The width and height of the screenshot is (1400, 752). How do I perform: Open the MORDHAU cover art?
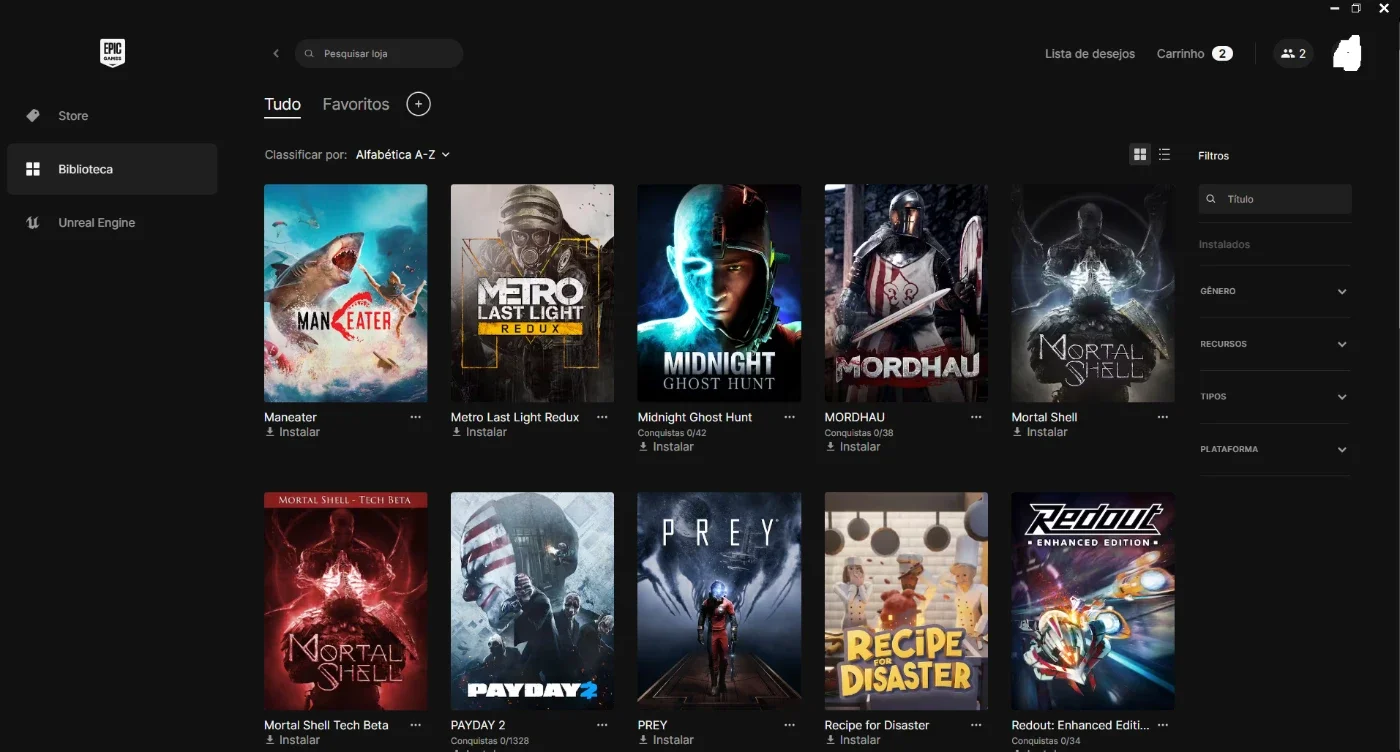click(906, 293)
